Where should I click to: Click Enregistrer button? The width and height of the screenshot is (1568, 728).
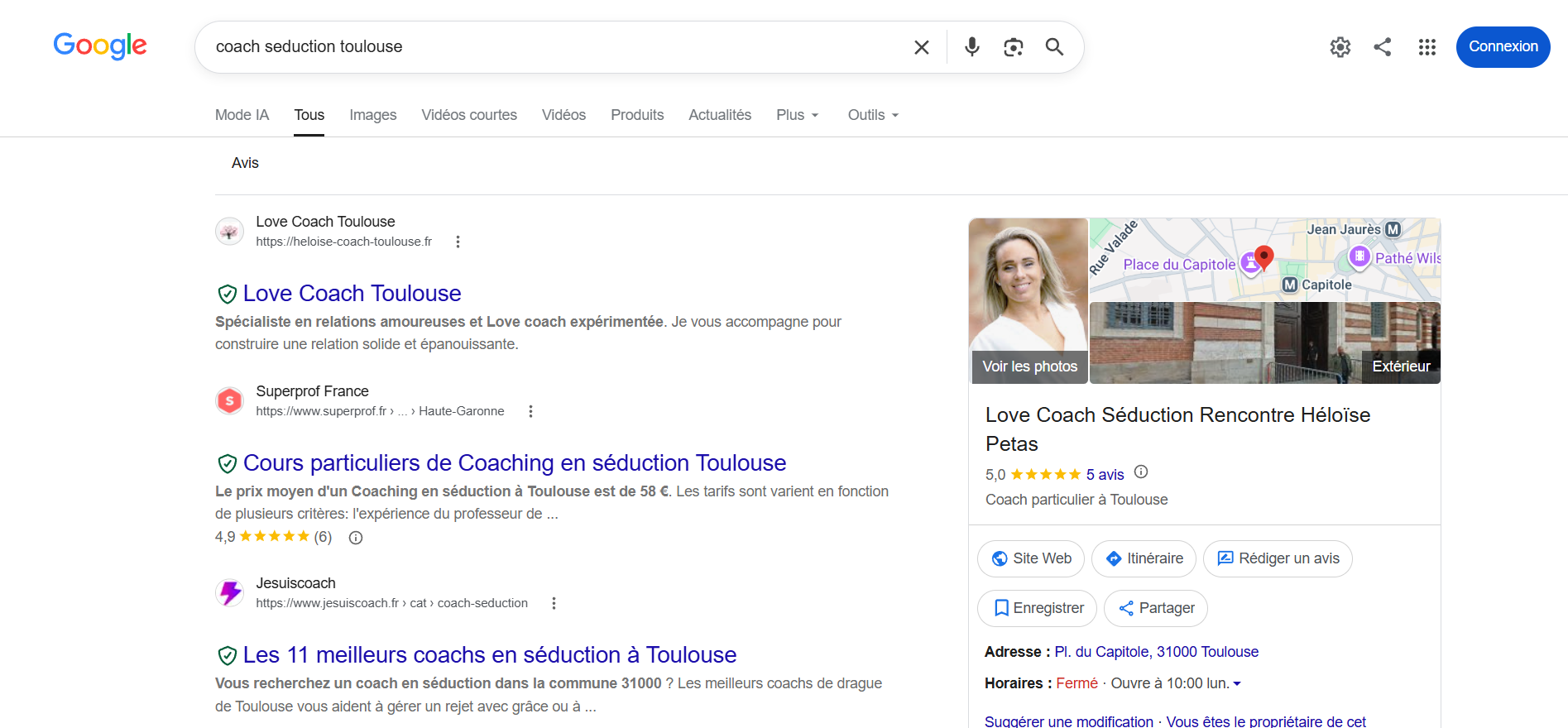(x=1038, y=608)
